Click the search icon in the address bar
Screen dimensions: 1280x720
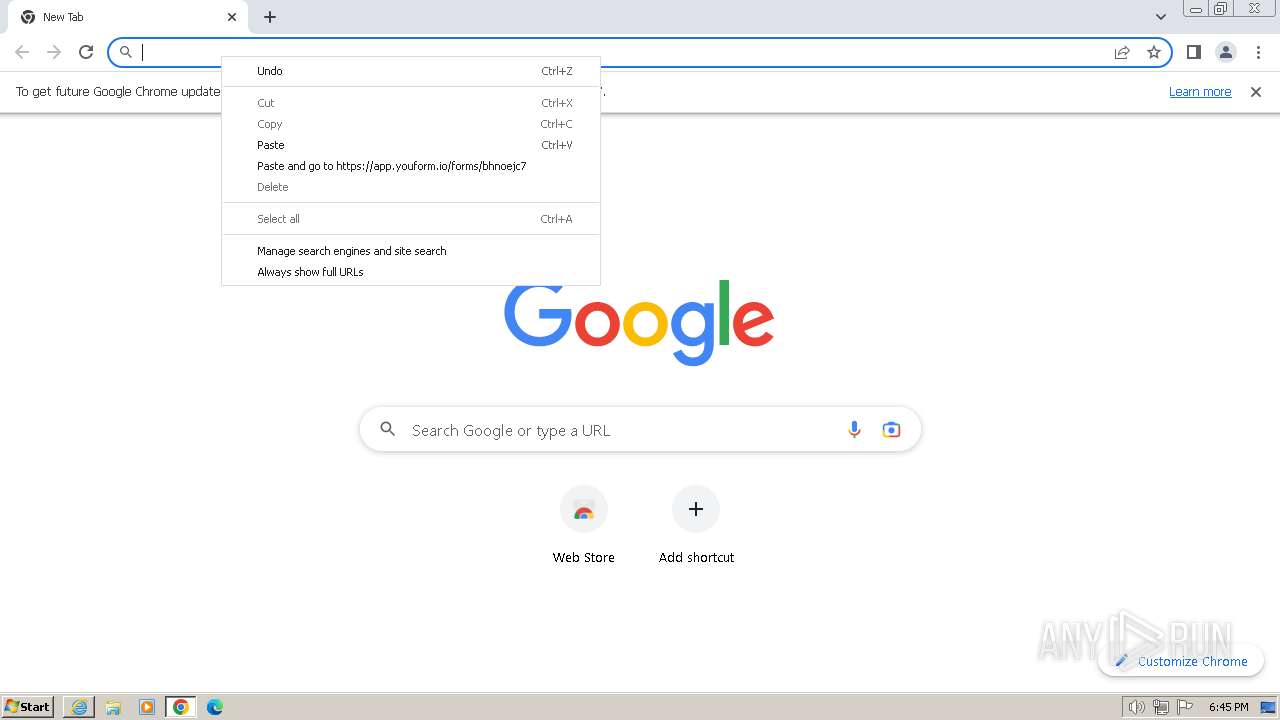tap(126, 52)
